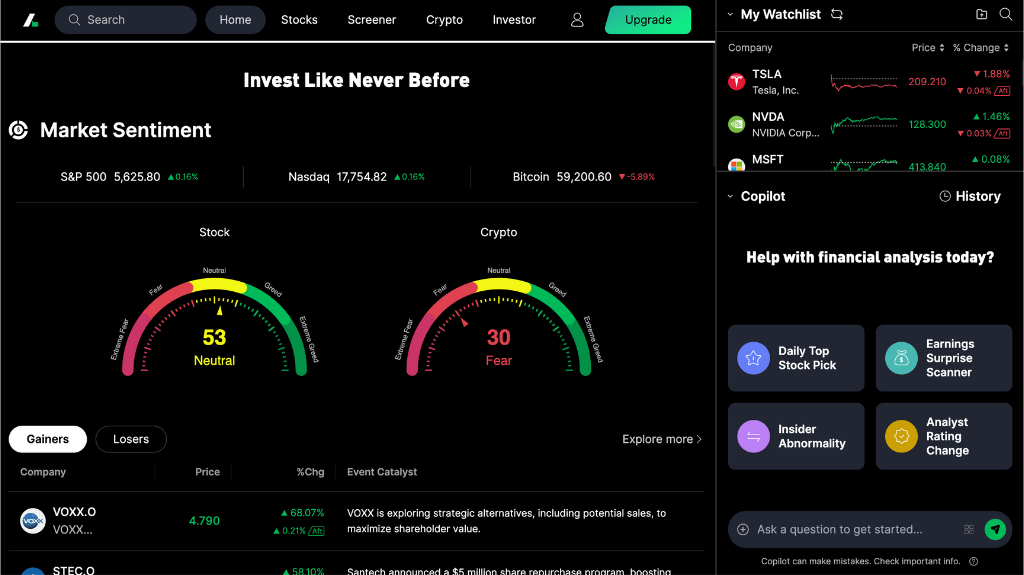The image size is (1024, 575).
Task: Click the Crypto sentiment gauge showing 30
Action: tap(499, 322)
